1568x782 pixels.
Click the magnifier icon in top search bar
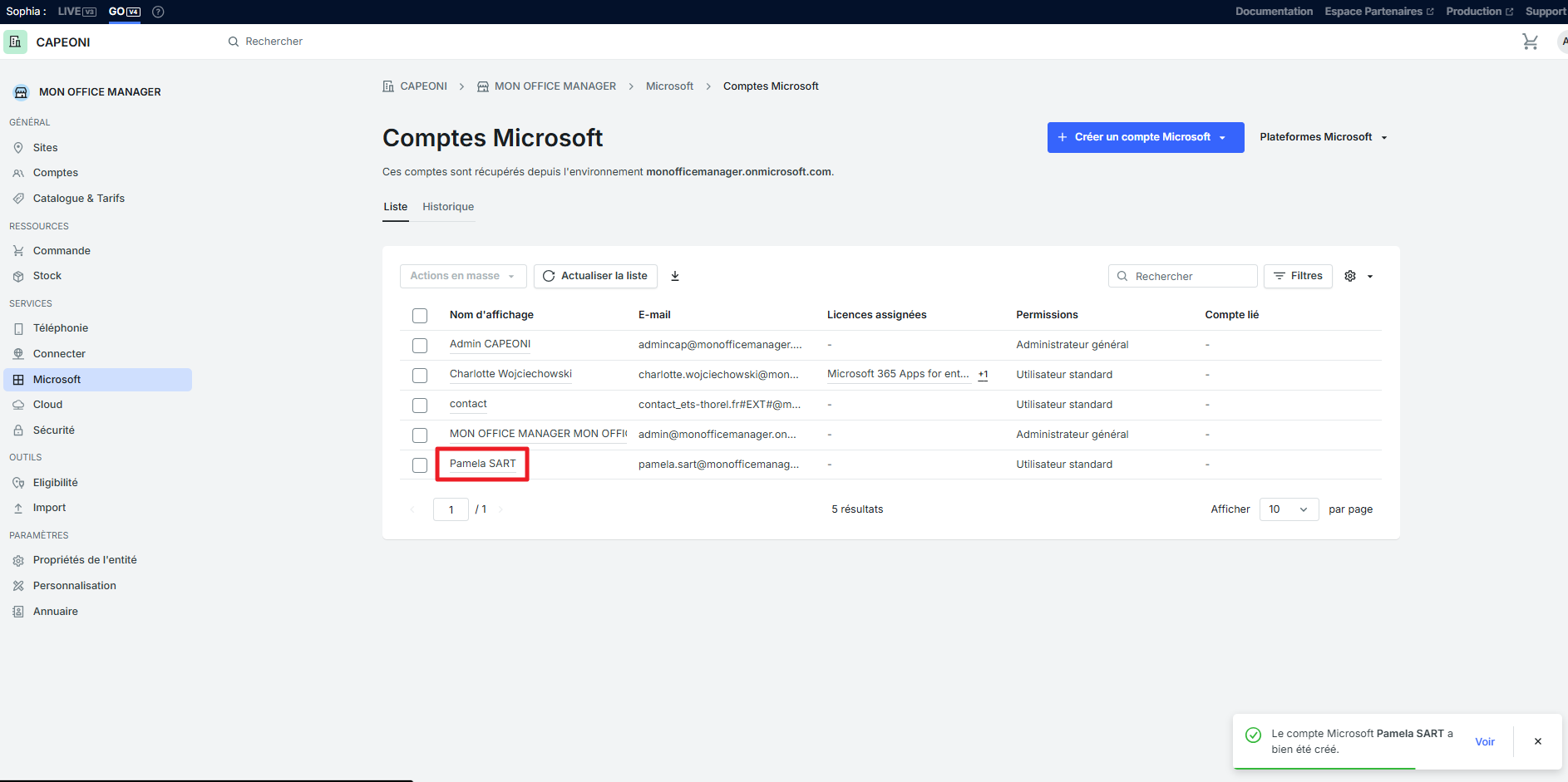(234, 42)
